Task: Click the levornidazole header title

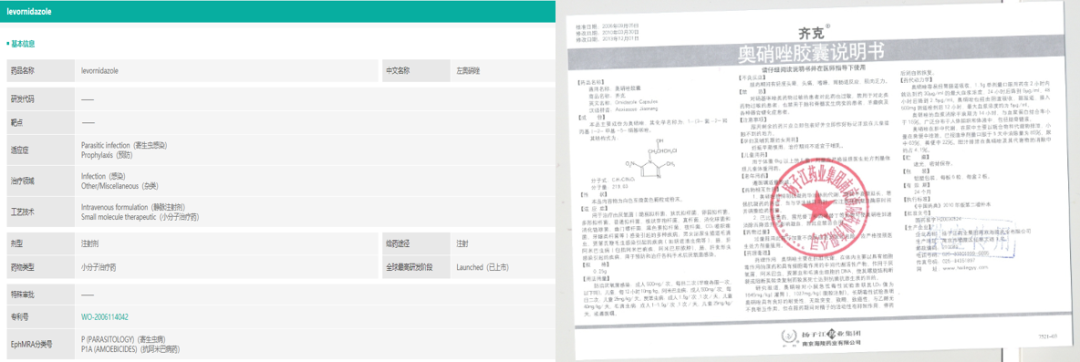Action: [28, 12]
